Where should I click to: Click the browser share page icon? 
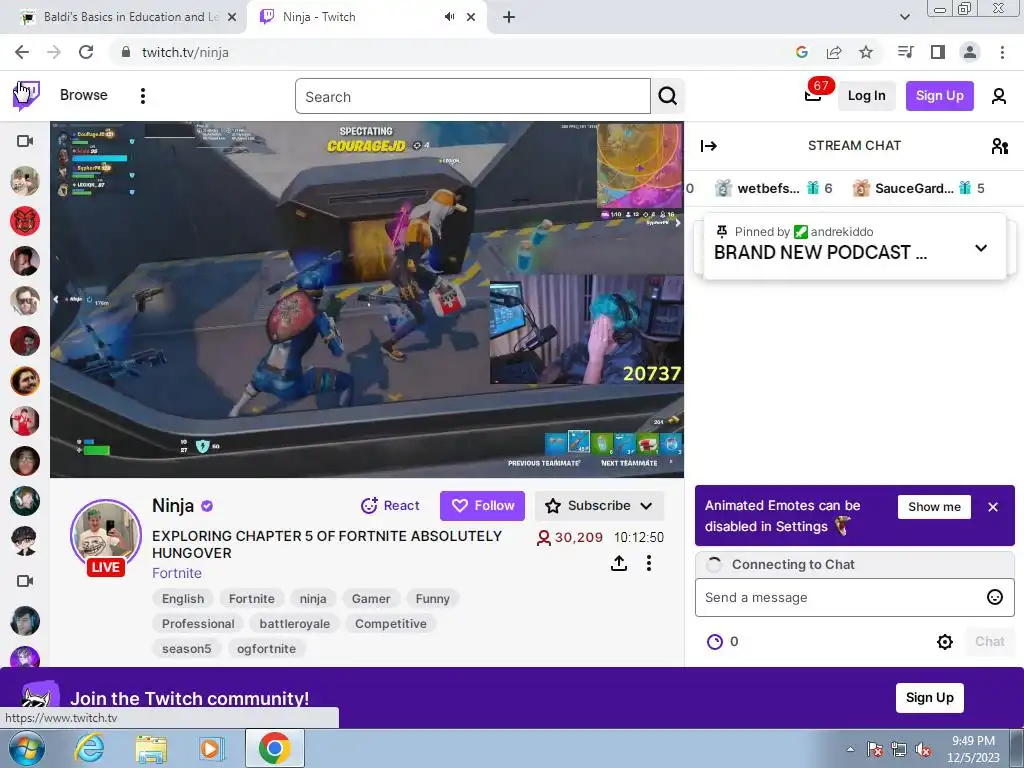pyautogui.click(x=834, y=52)
